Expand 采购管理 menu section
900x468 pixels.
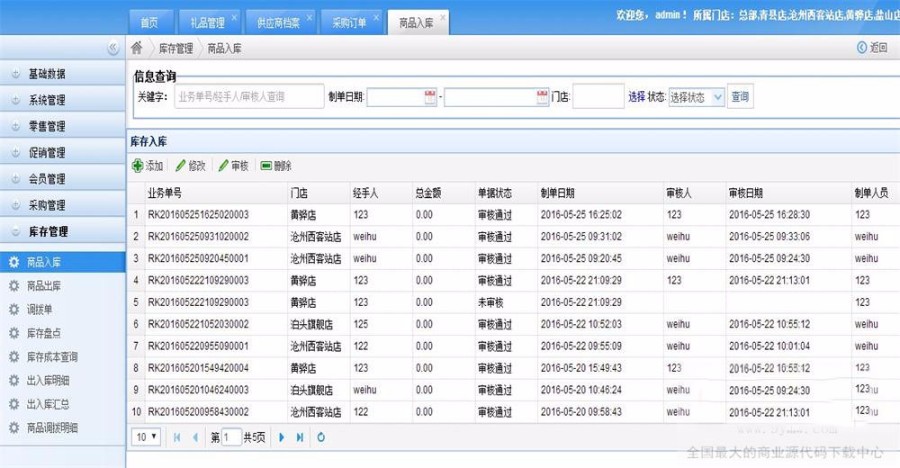tap(63, 205)
